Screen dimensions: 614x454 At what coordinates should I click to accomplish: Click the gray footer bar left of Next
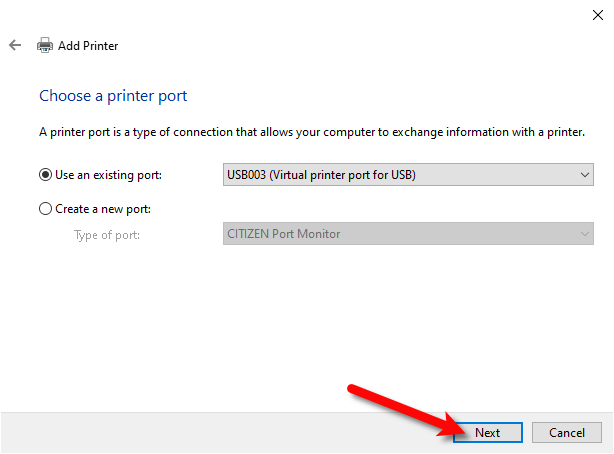[223, 432]
